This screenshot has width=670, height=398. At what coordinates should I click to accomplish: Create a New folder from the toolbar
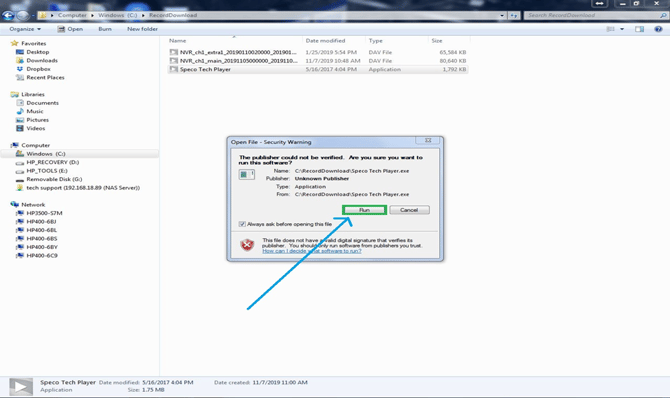(x=142, y=29)
